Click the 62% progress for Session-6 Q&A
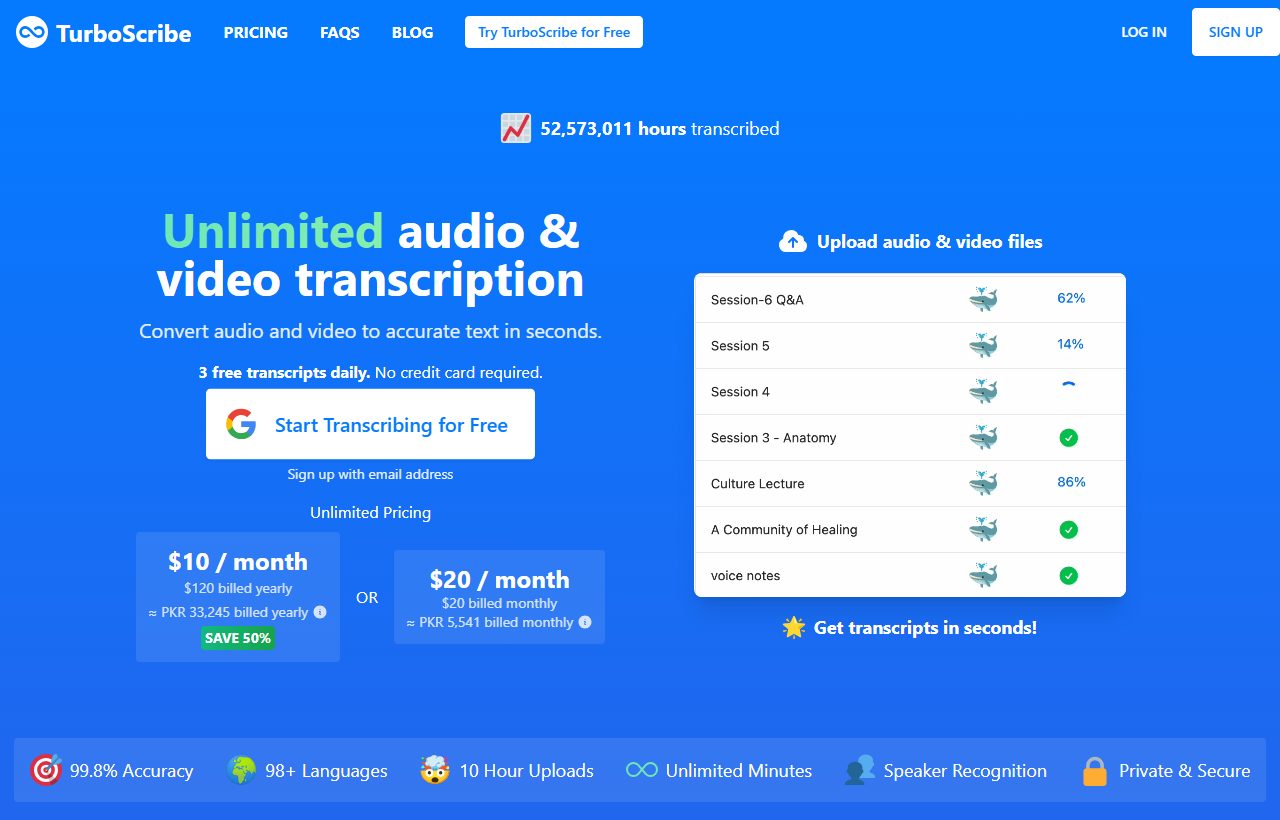This screenshot has width=1280, height=820. point(1071,298)
